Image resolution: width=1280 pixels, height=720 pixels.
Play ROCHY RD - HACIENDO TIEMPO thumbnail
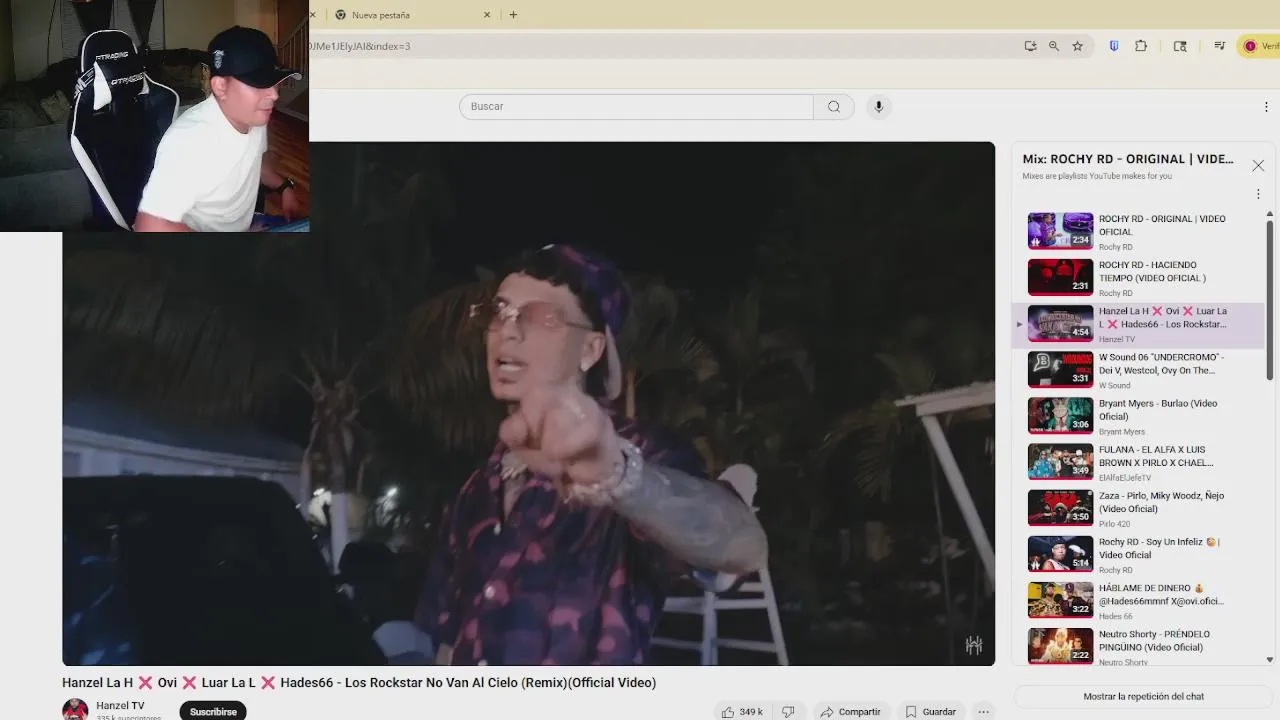tap(1060, 277)
